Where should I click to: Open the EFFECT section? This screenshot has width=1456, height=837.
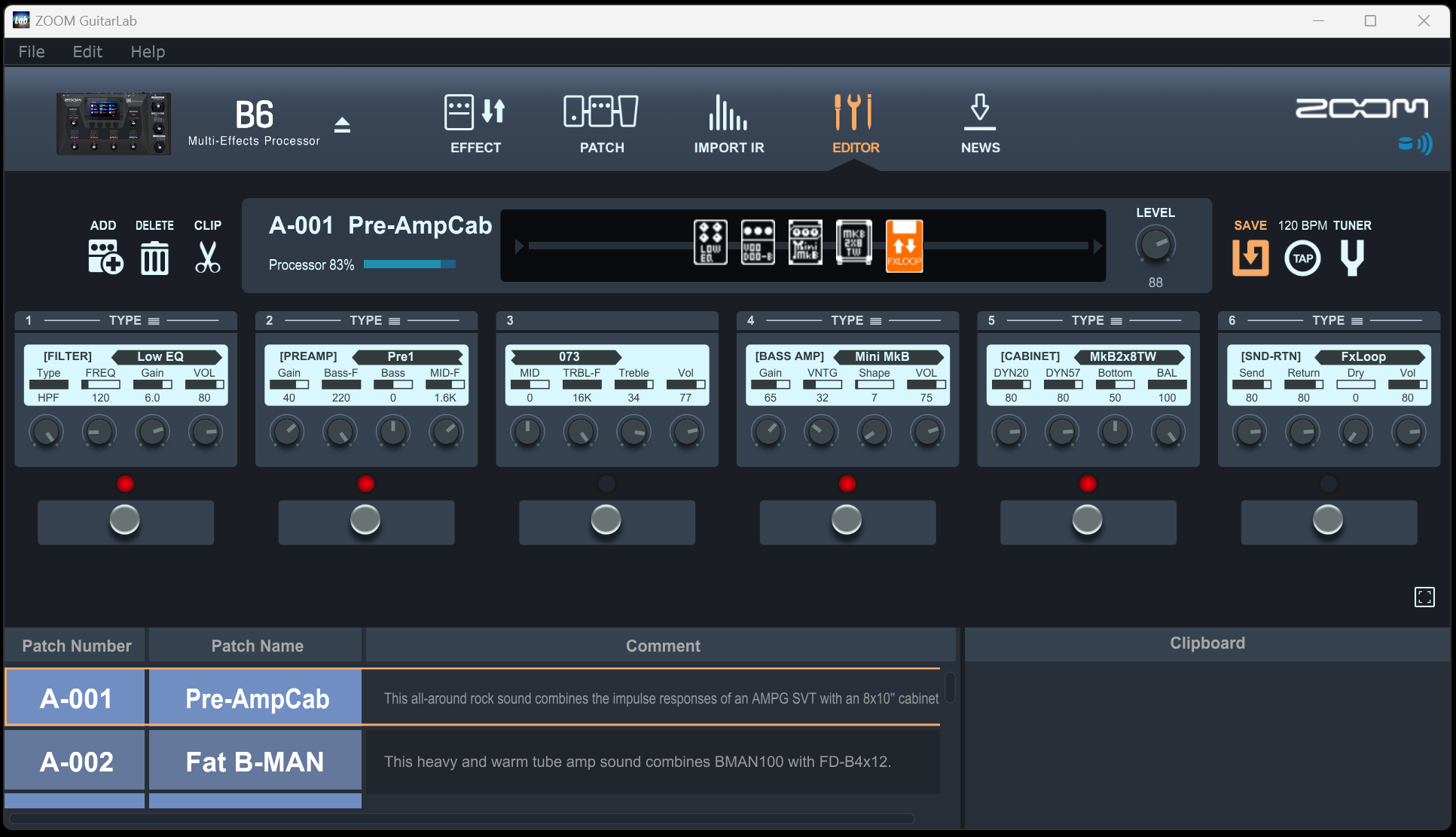(475, 124)
